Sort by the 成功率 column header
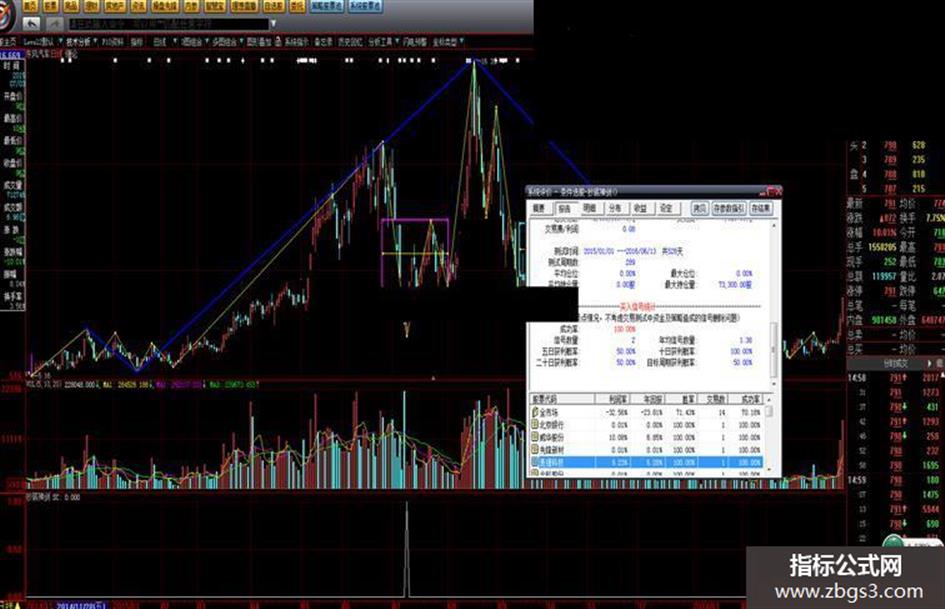Image resolution: width=945 pixels, height=609 pixels. tap(747, 399)
